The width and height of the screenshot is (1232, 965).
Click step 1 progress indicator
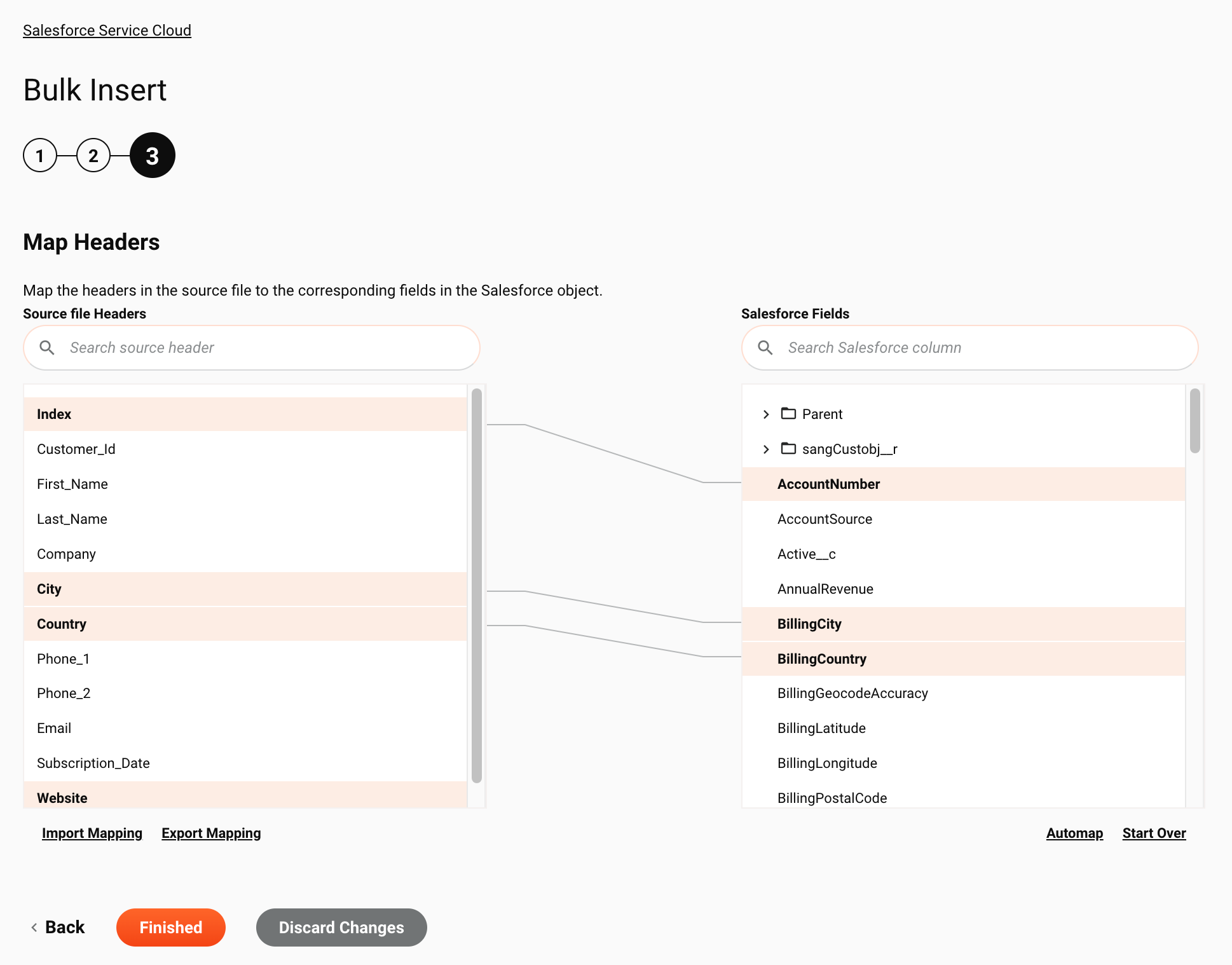[x=40, y=155]
